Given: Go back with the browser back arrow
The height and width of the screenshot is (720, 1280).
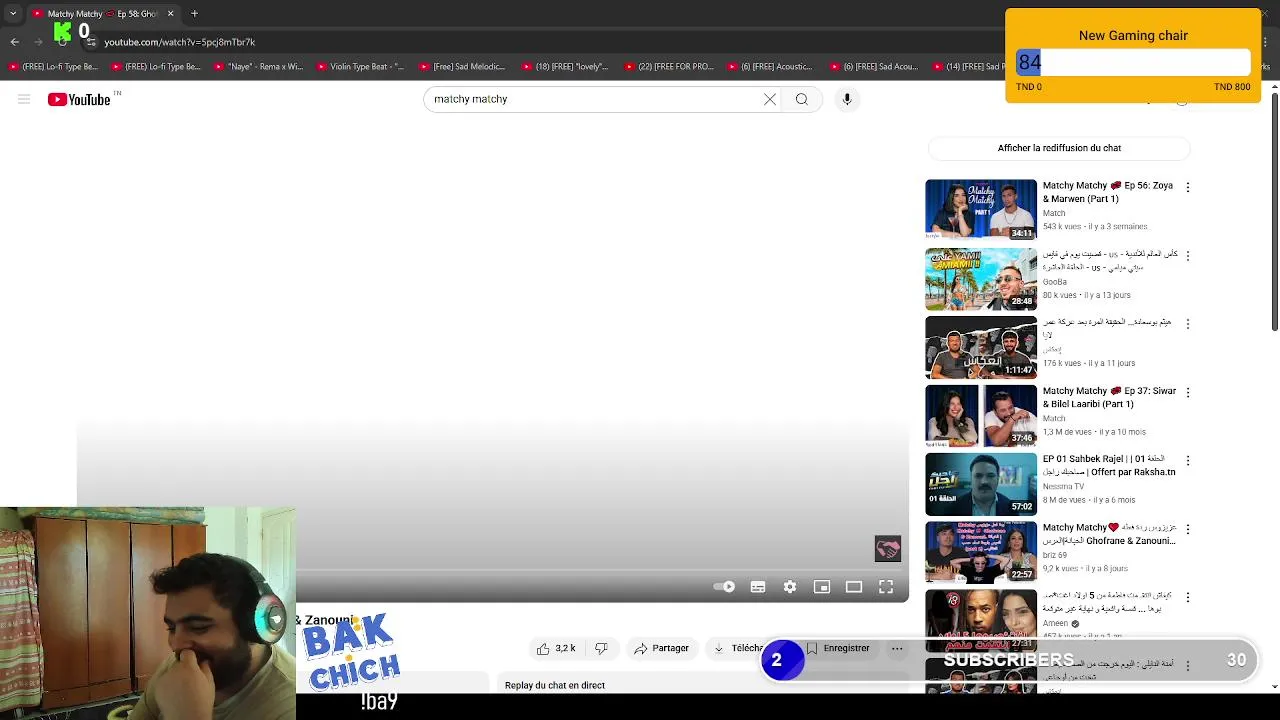Looking at the screenshot, I should 15,42.
